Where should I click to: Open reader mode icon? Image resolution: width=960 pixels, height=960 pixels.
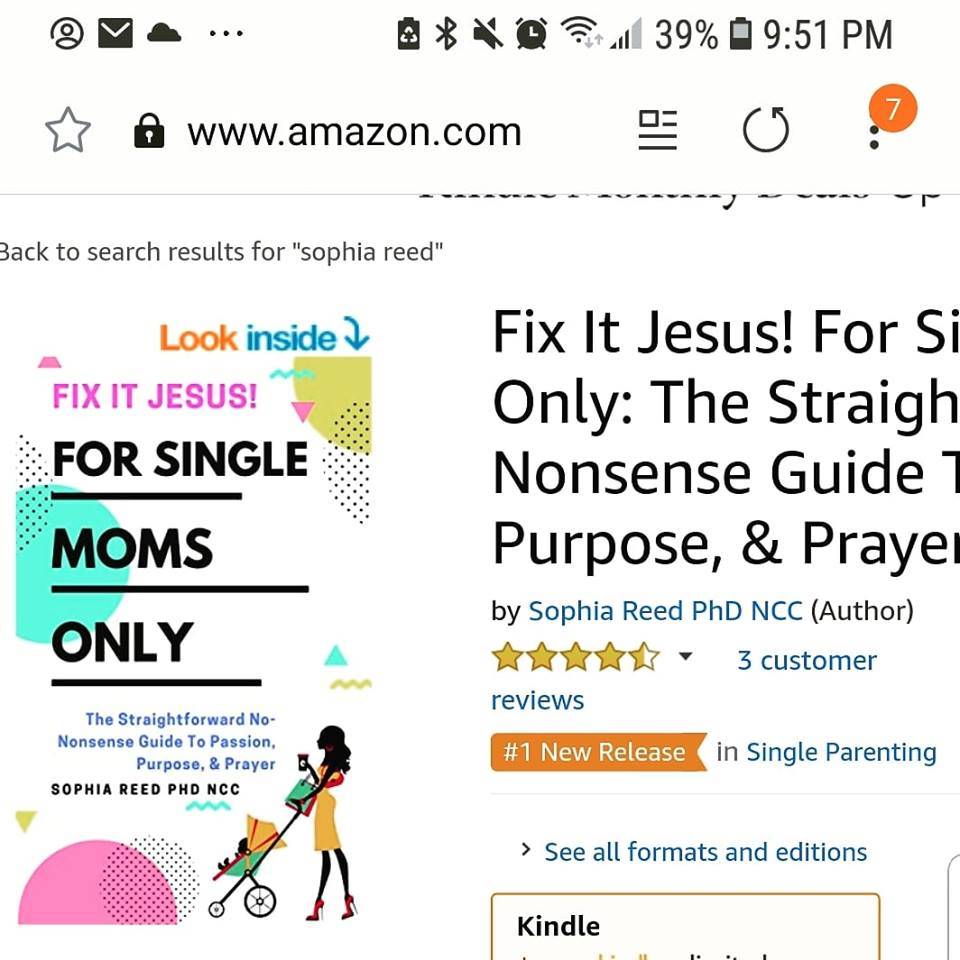coord(658,130)
